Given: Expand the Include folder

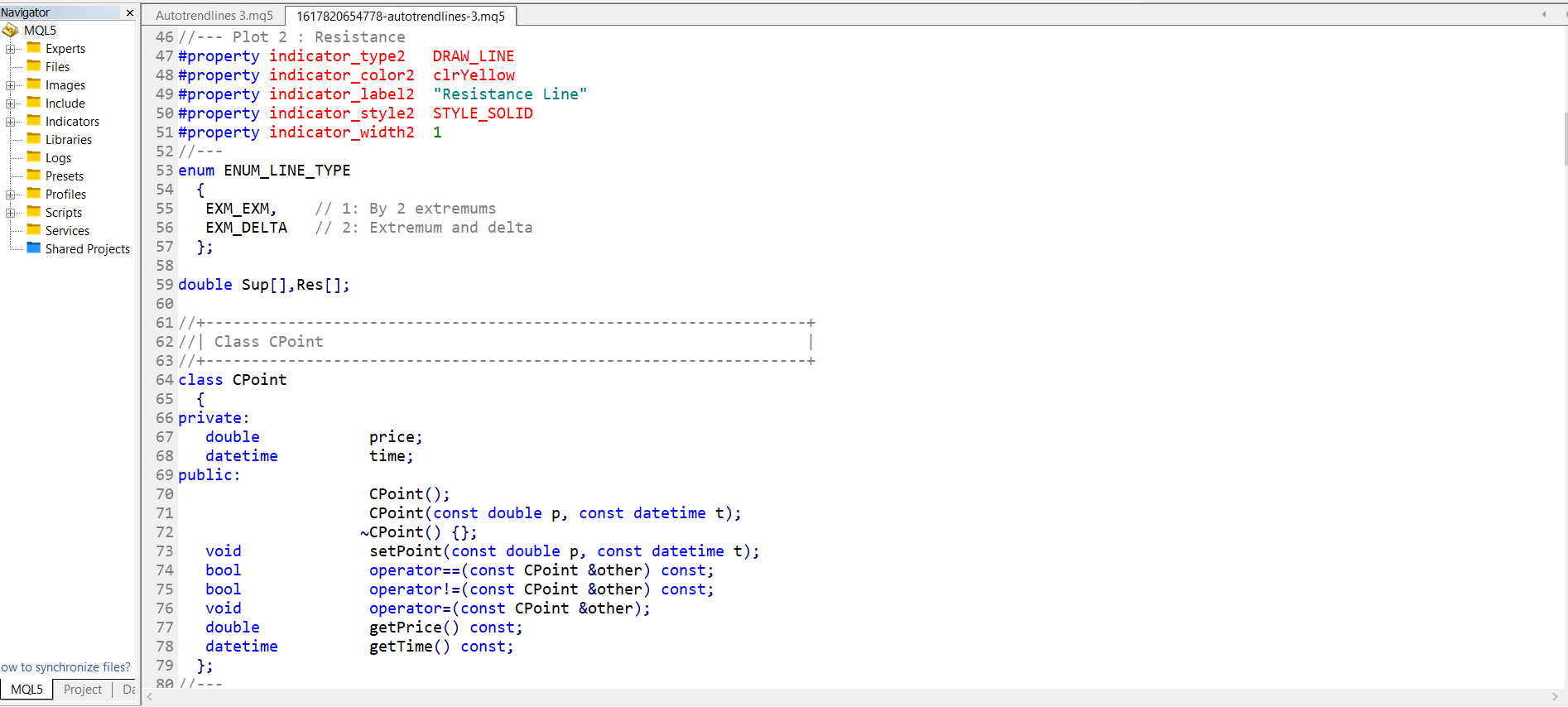Looking at the screenshot, I should [x=10, y=103].
